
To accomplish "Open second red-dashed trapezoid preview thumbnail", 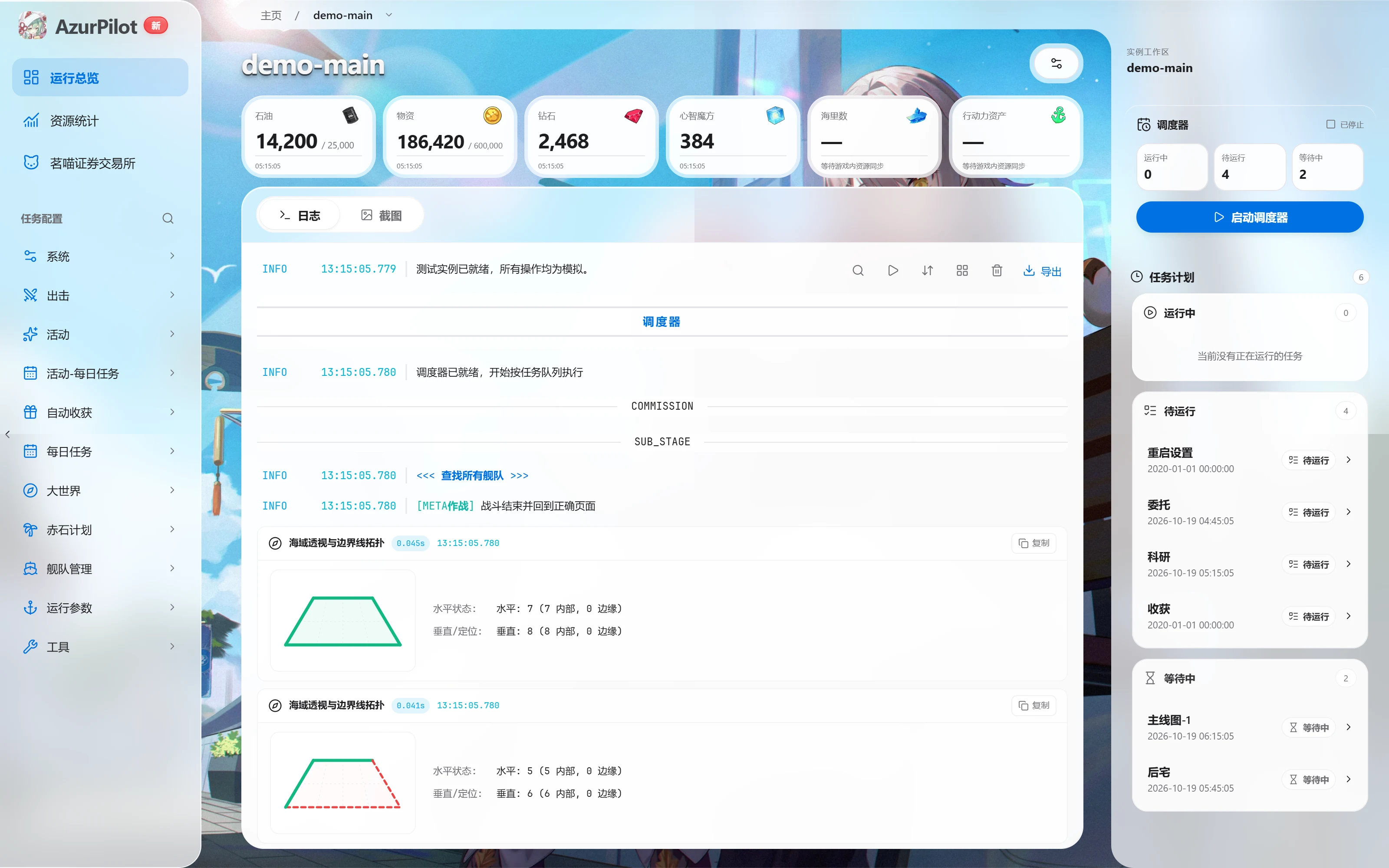I will tap(342, 783).
